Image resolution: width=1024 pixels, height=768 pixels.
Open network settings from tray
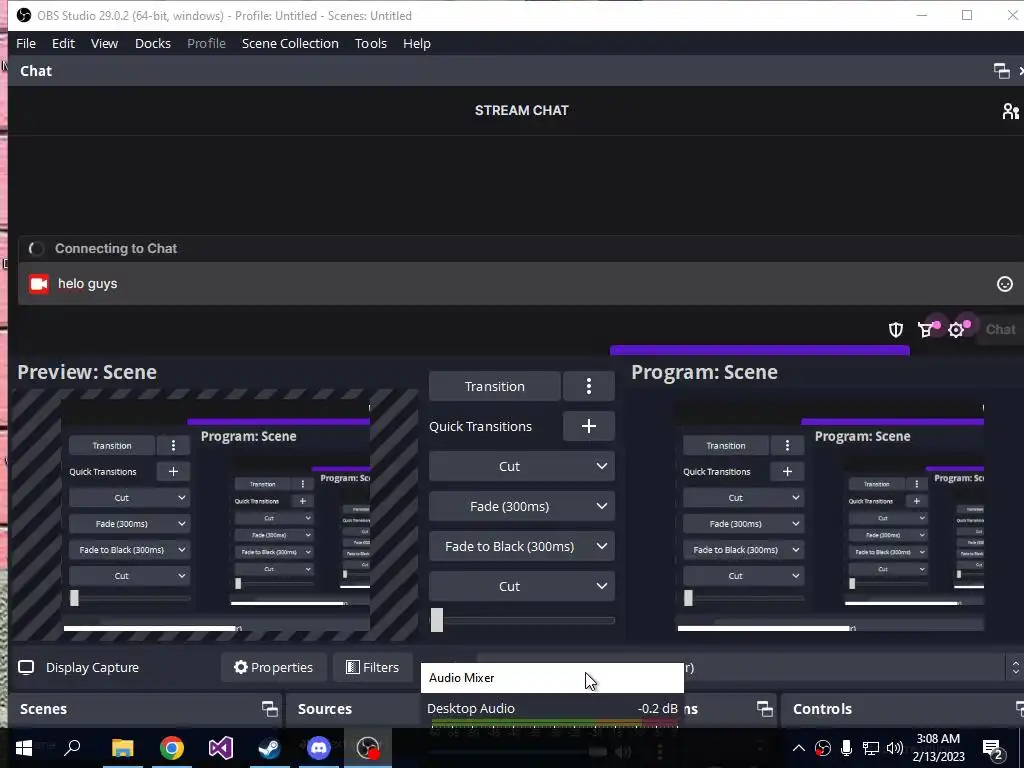pyautogui.click(x=871, y=748)
